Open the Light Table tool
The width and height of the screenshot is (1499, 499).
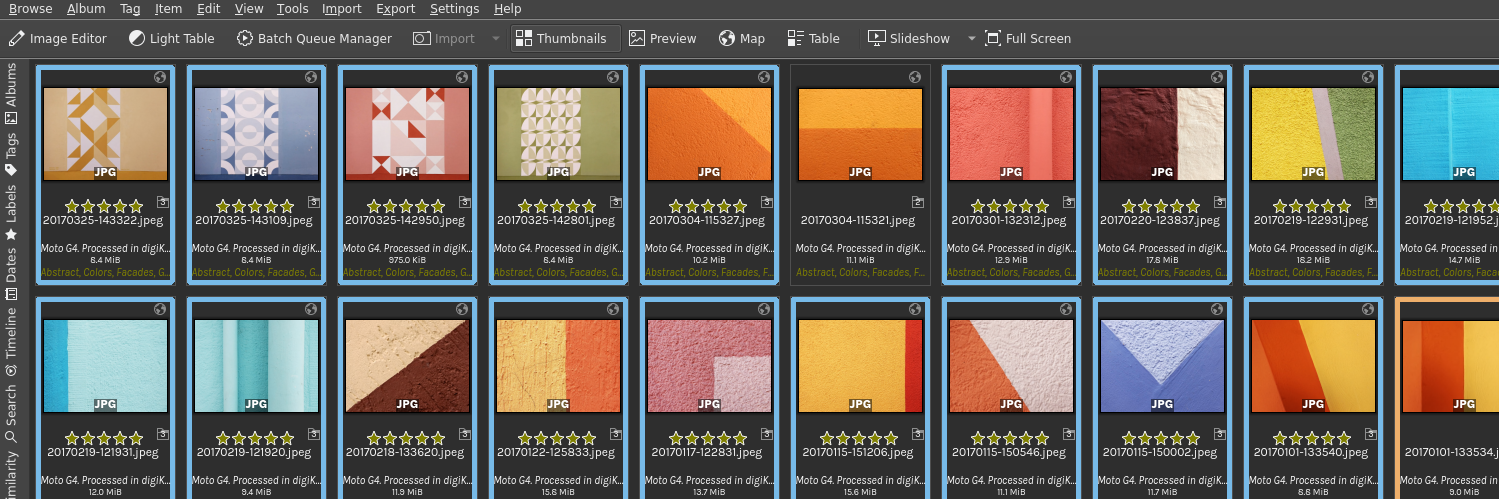[171, 39]
